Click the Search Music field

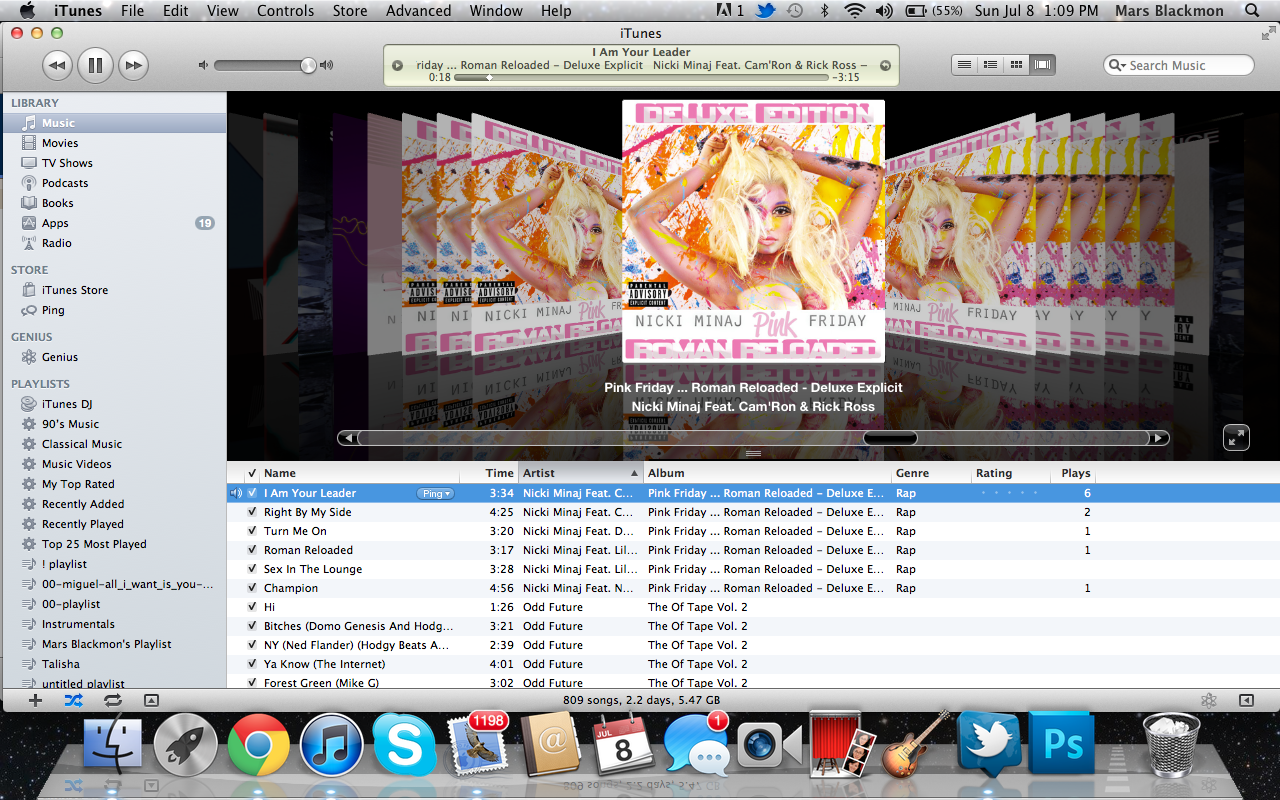coord(1179,65)
